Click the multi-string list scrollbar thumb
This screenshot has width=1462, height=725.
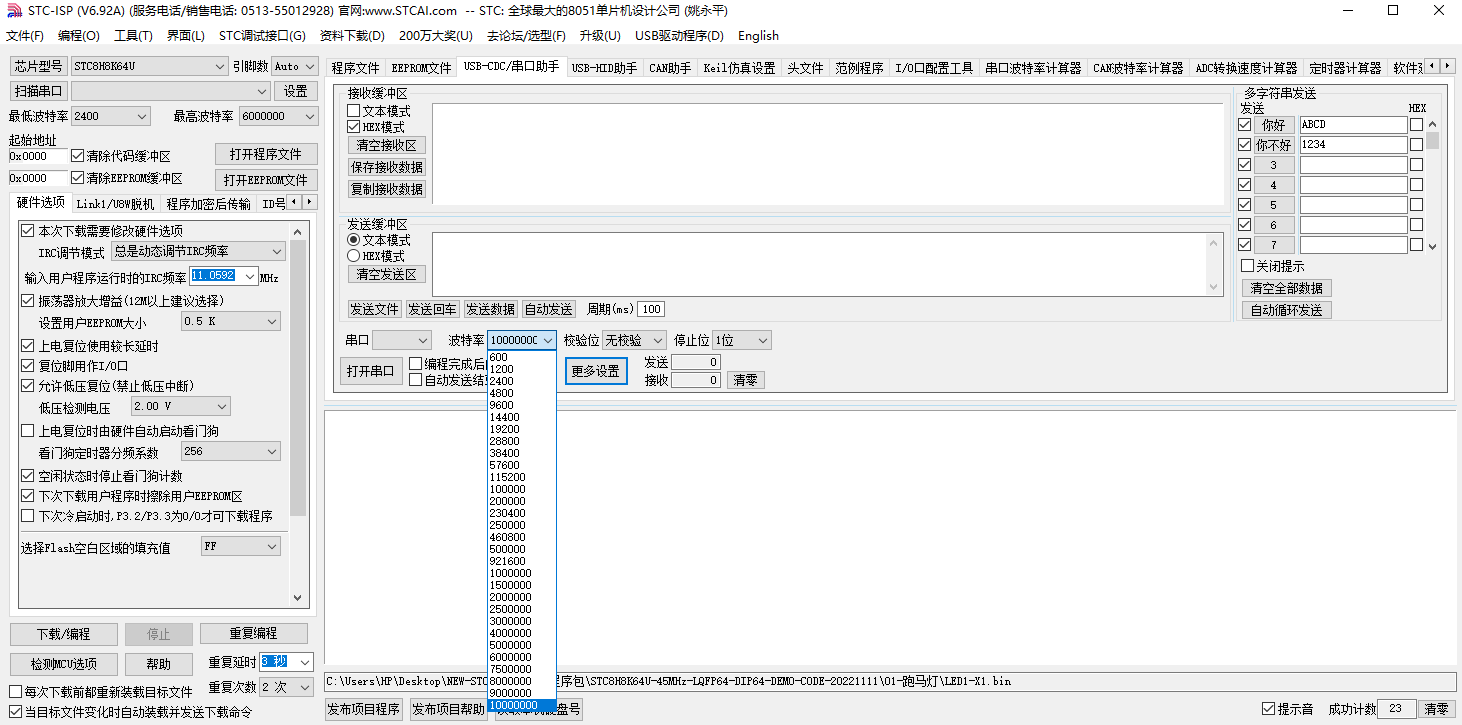tap(1432, 139)
